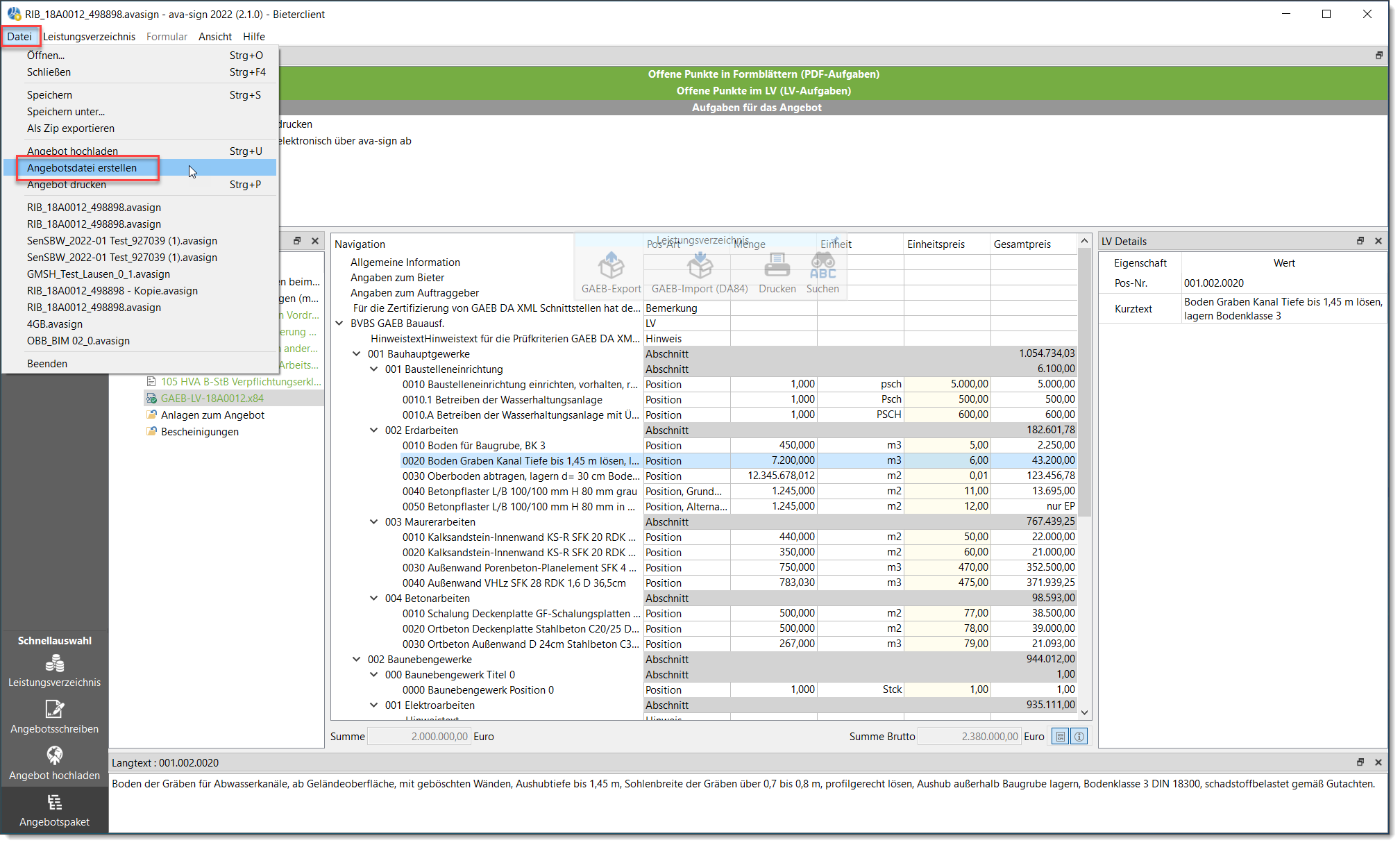
Task: Open Leistungsverzeichnis in Schnellauswahl sidebar
Action: (x=54, y=671)
